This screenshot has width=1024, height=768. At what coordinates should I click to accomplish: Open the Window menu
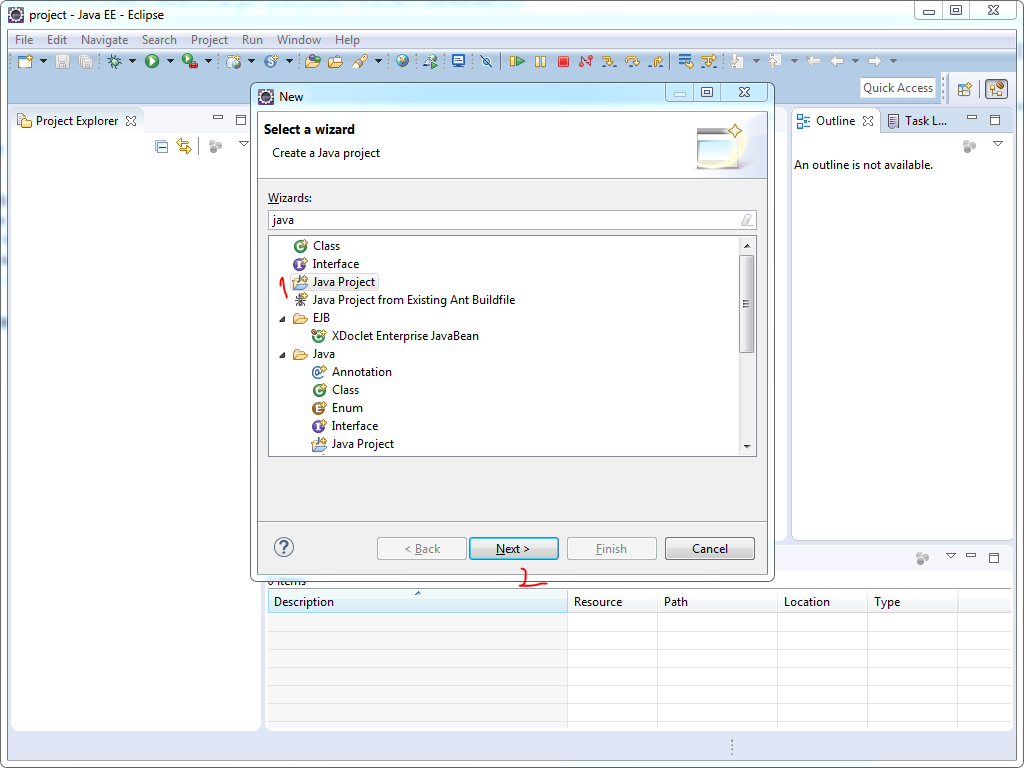click(298, 40)
